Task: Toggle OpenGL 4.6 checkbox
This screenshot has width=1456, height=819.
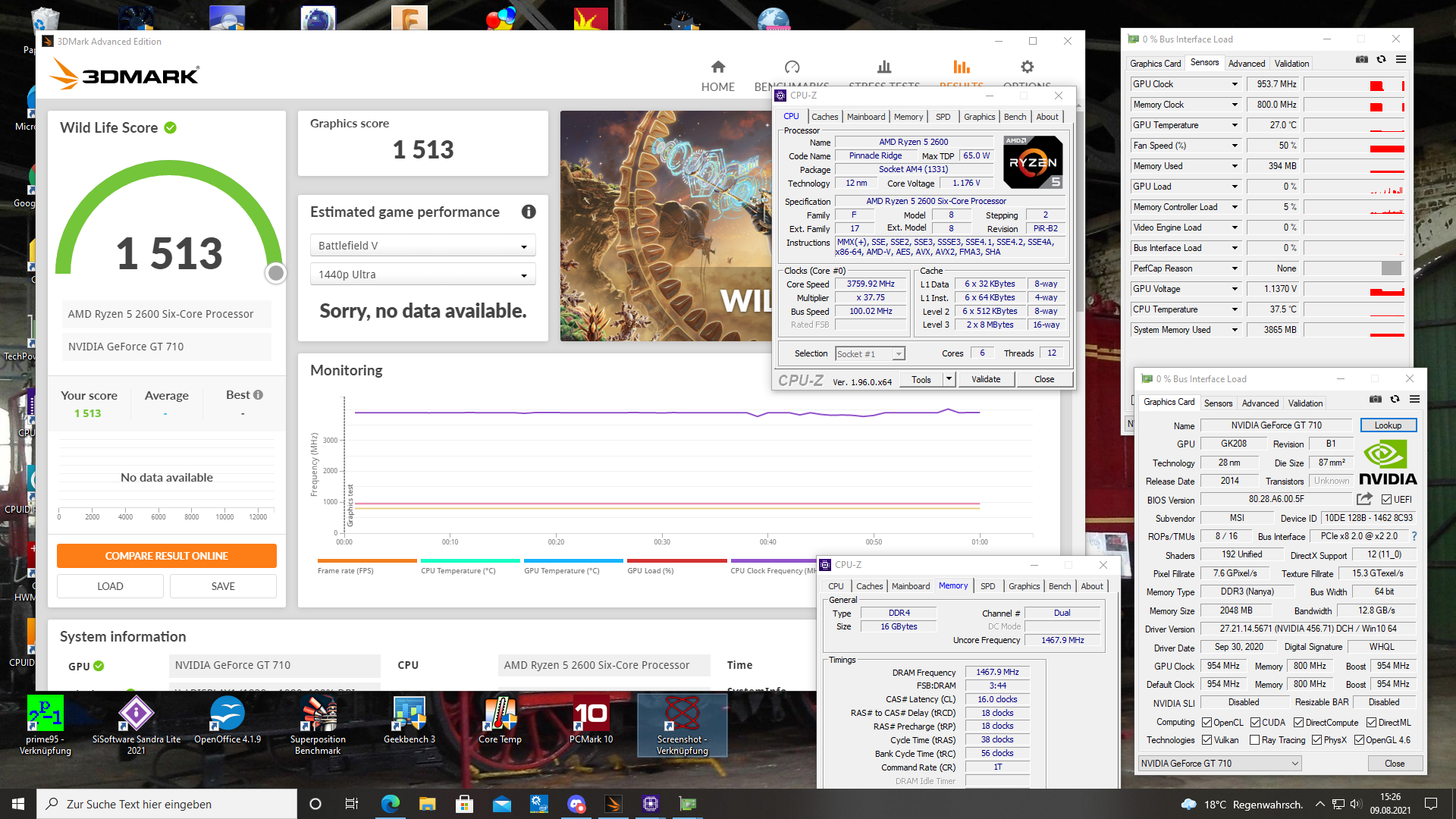Action: [1359, 740]
